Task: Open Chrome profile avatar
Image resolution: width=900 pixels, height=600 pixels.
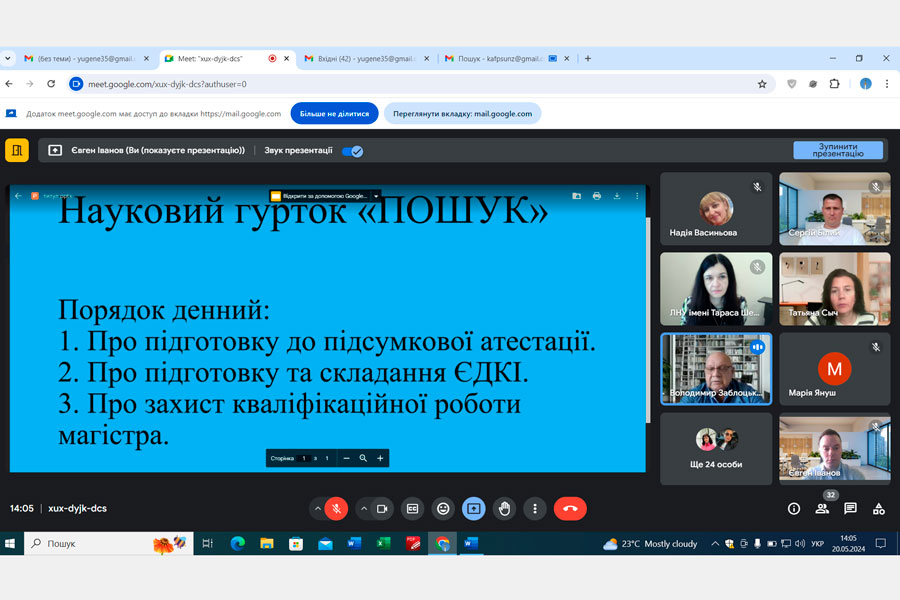Action: 866,84
